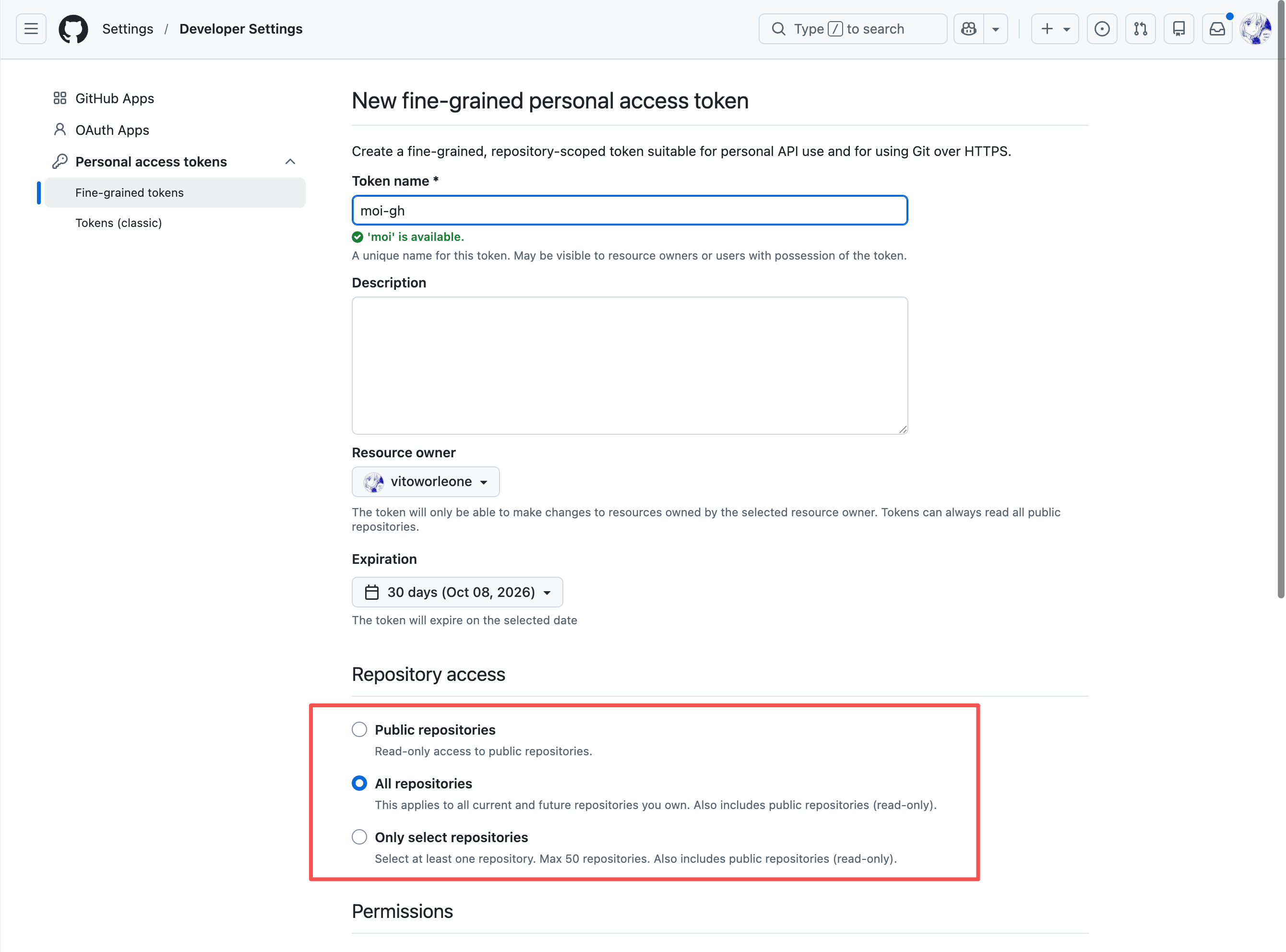Focus the Type / to search box

[853, 29]
